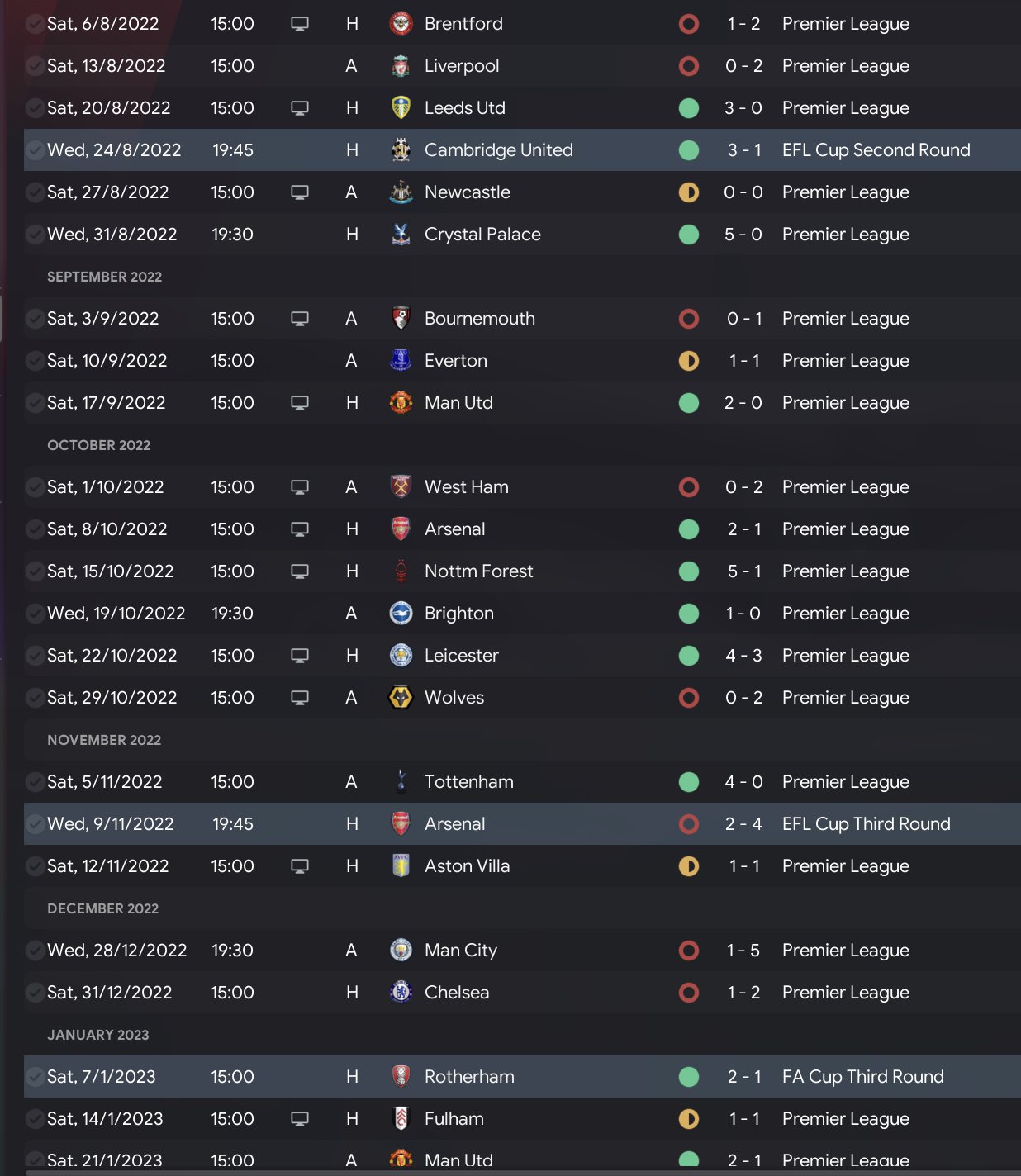The image size is (1021, 1176).
Task: Click the Brentford club badge
Action: point(401,24)
